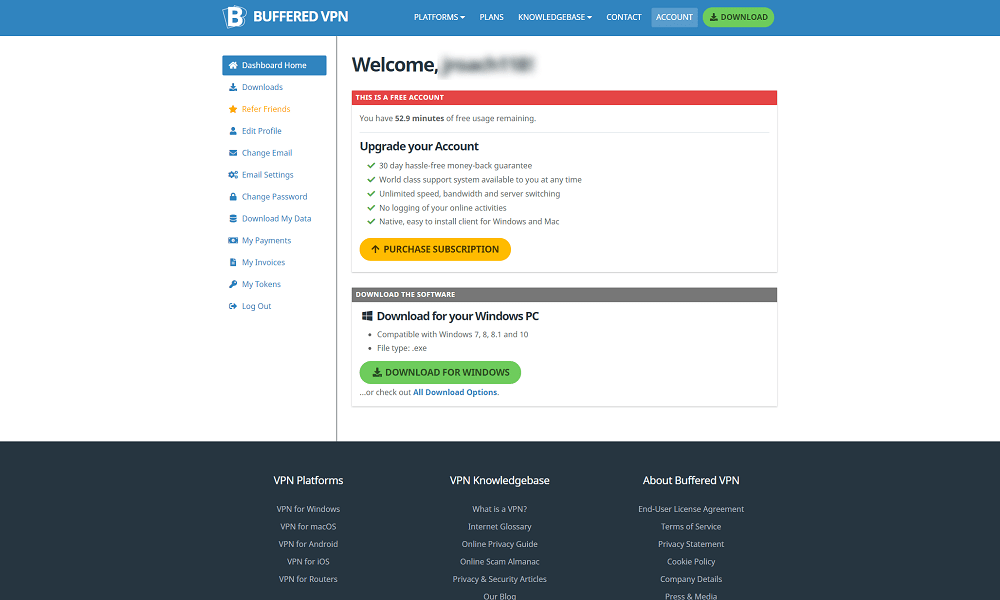Click the person icon beside Edit Profile

[233, 131]
